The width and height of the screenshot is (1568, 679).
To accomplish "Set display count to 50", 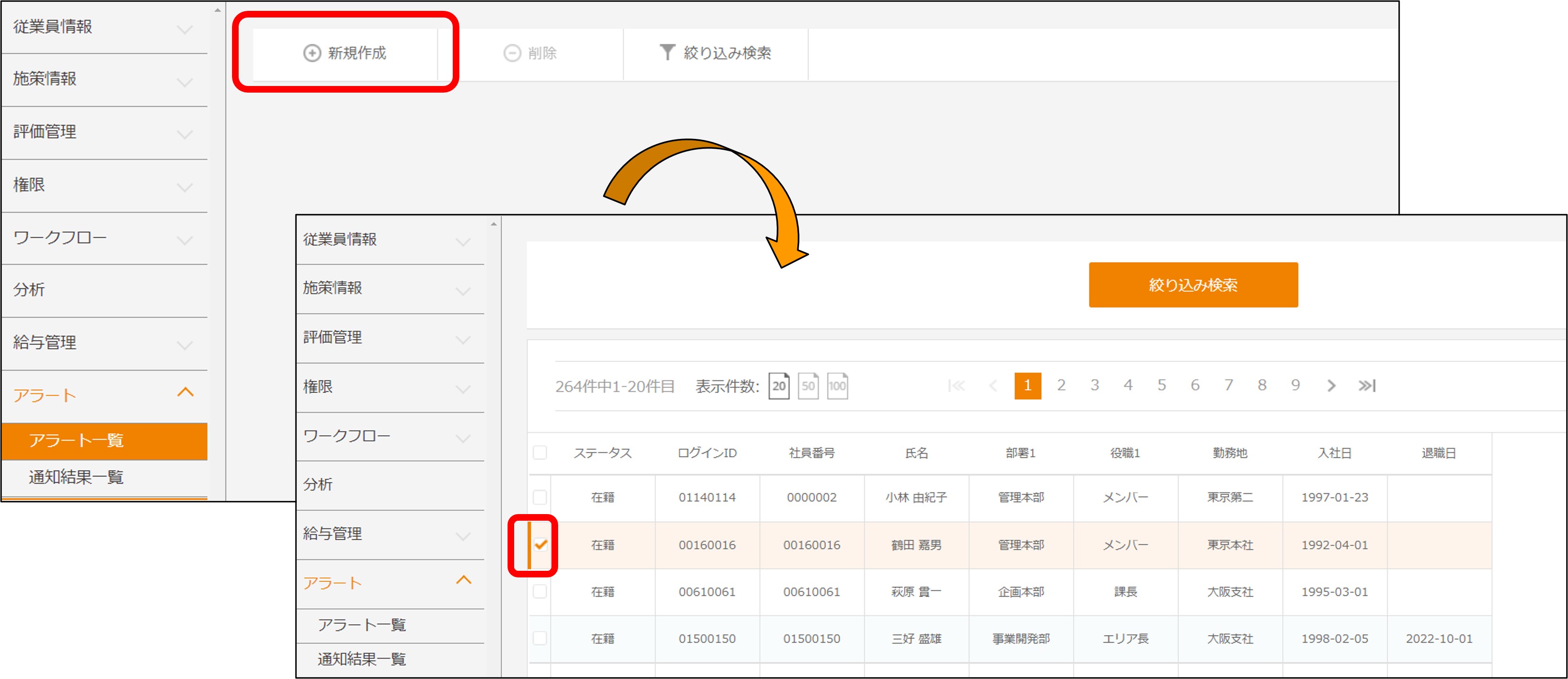I will (x=808, y=386).
